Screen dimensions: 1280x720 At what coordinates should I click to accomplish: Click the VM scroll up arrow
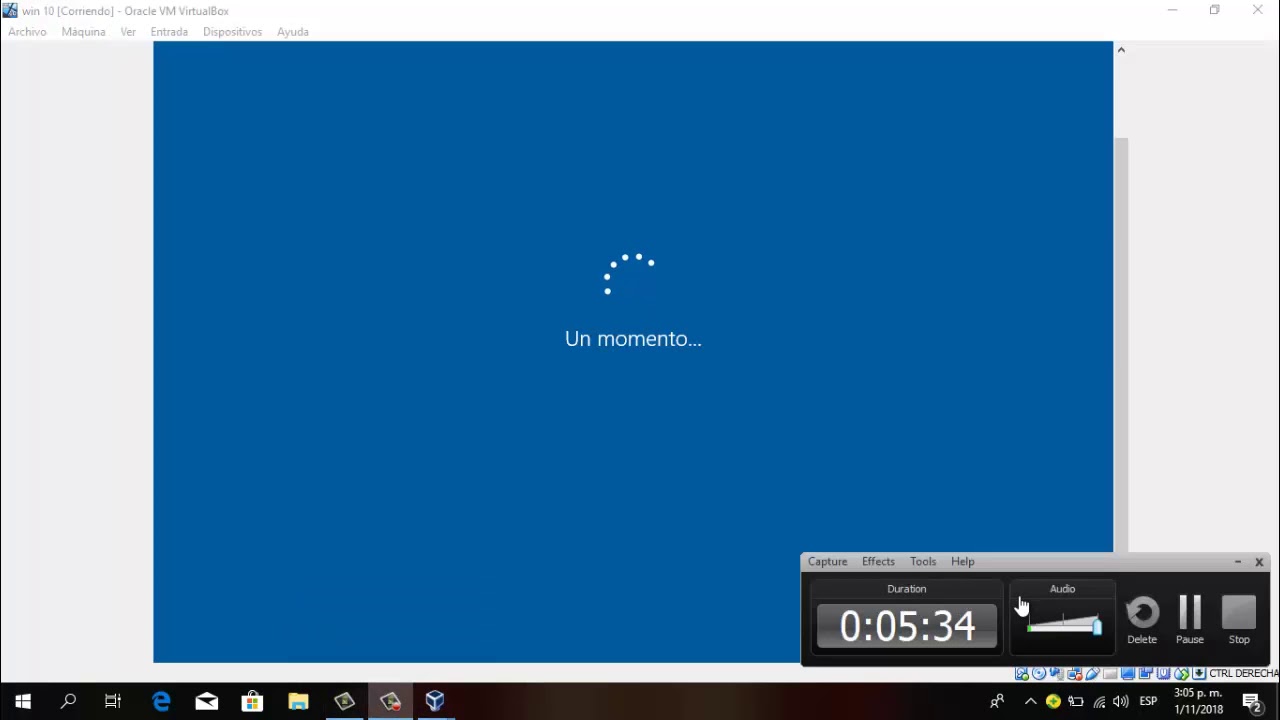click(x=1121, y=49)
